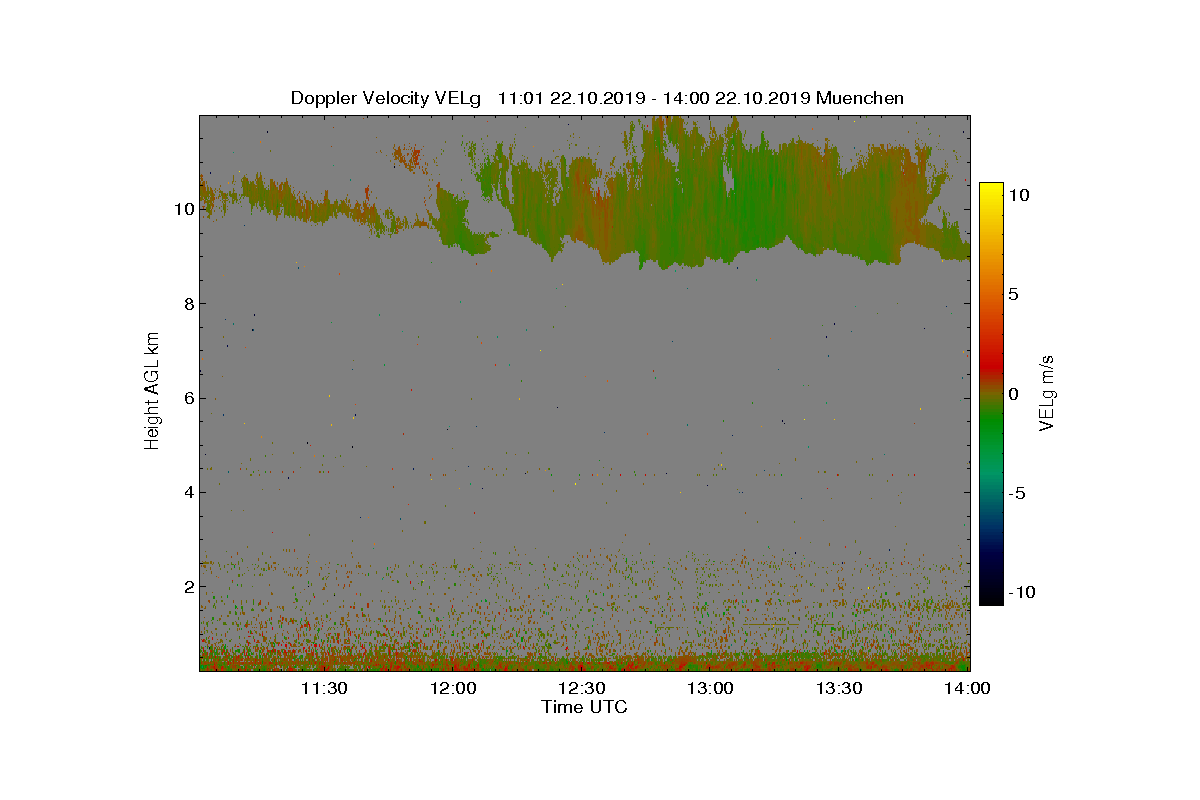Click the positive 5 colorbar tick label
Image resolution: width=1200 pixels, height=800 pixels.
pos(1013,295)
